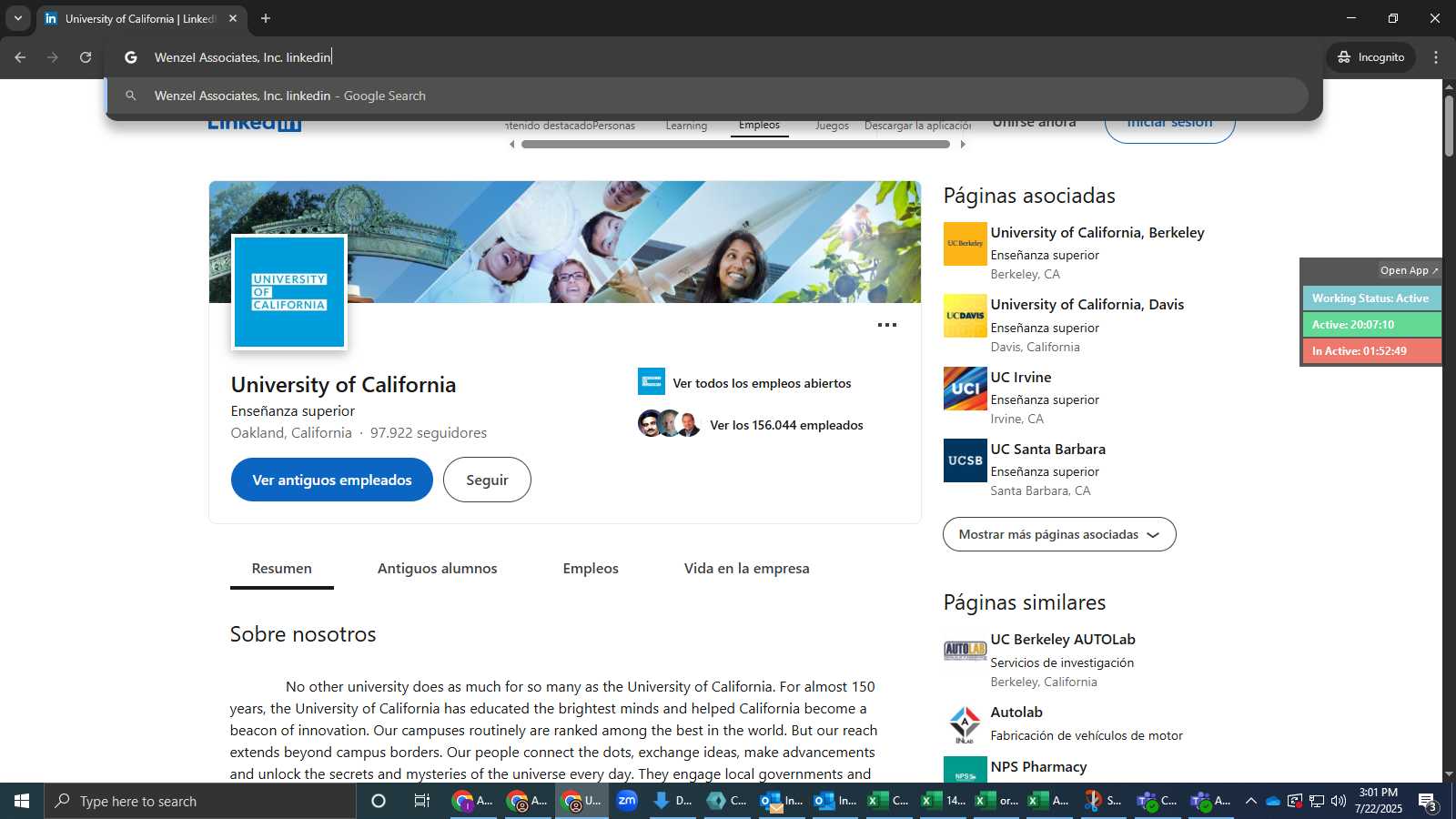
Task: Click the Autolab company logo icon
Action: point(966,723)
